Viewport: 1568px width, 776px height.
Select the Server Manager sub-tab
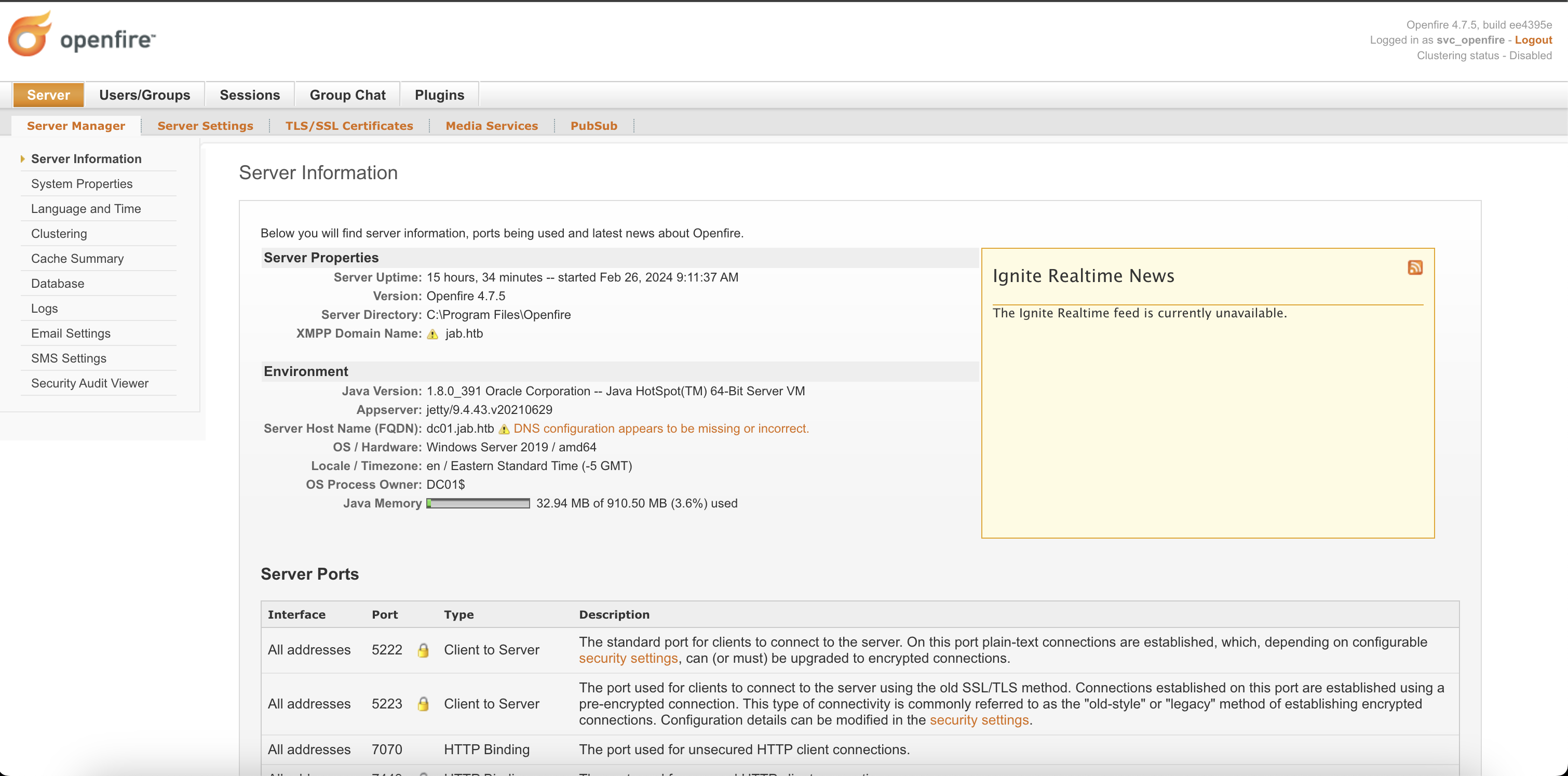(75, 126)
